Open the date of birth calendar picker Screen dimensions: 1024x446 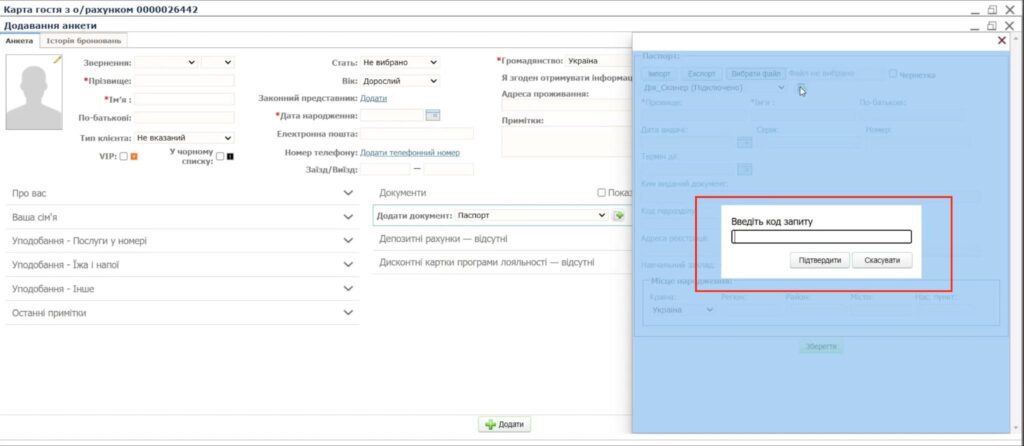433,115
